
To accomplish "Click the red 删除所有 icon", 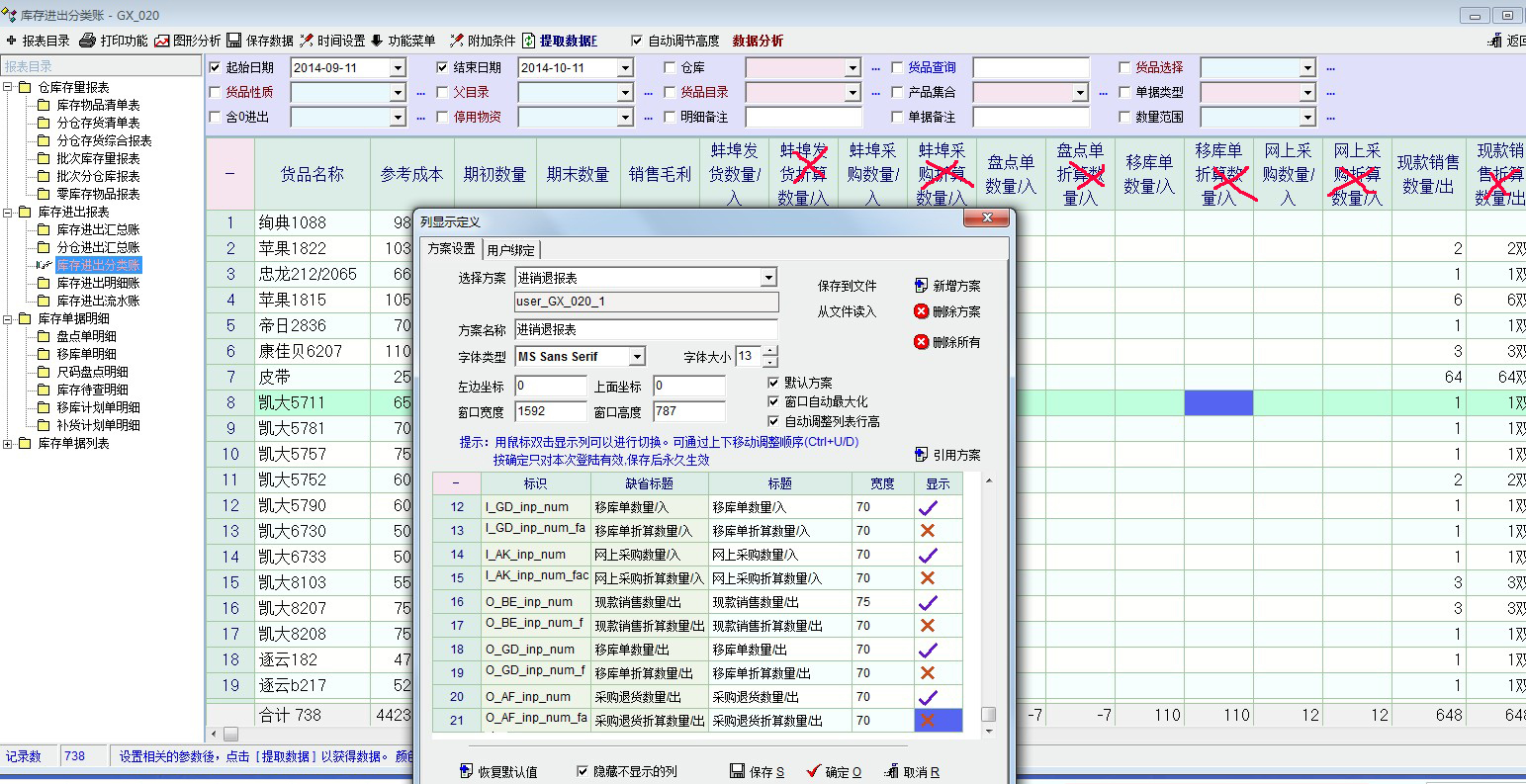I will 922,342.
